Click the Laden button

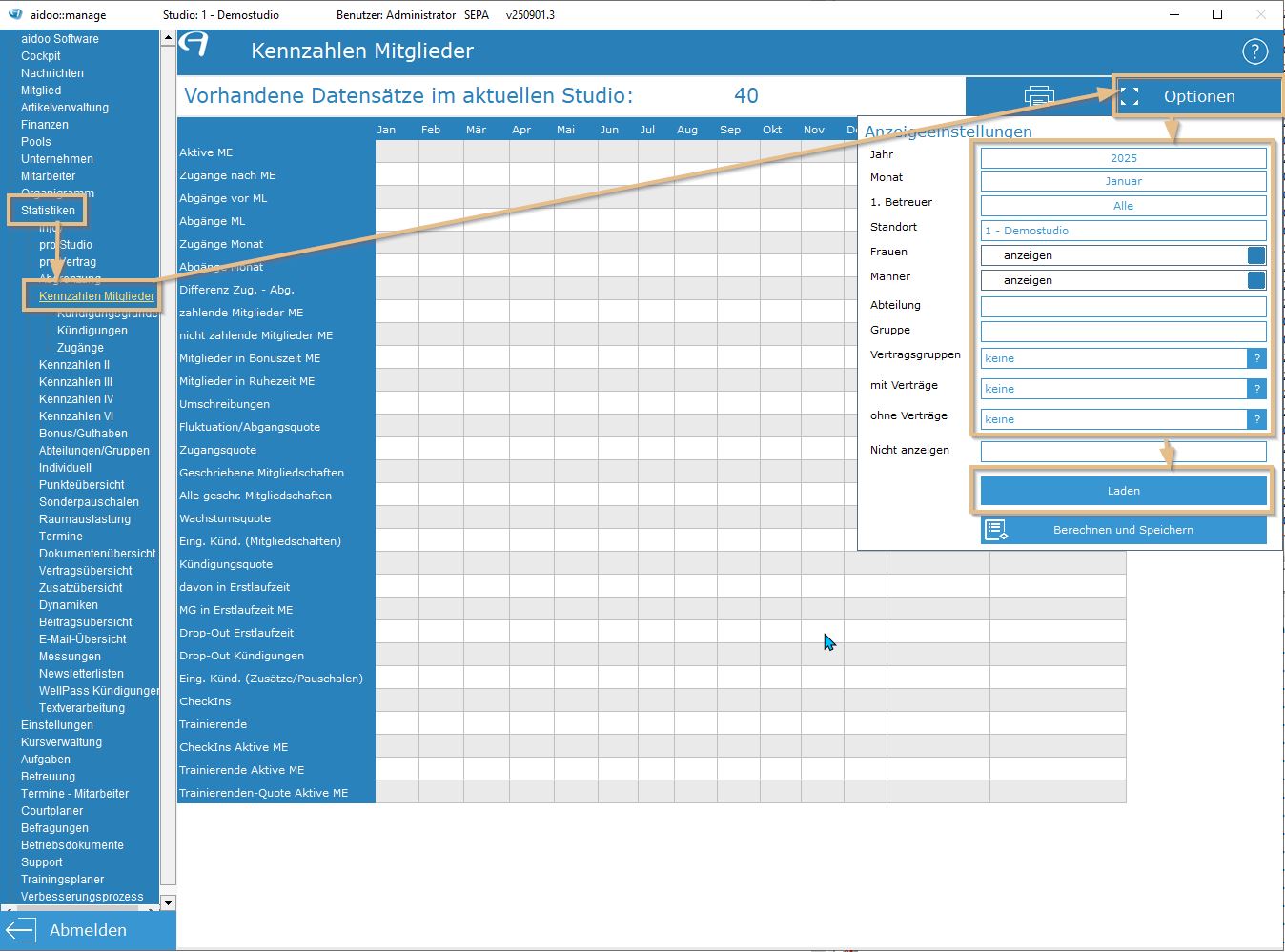(x=1124, y=491)
